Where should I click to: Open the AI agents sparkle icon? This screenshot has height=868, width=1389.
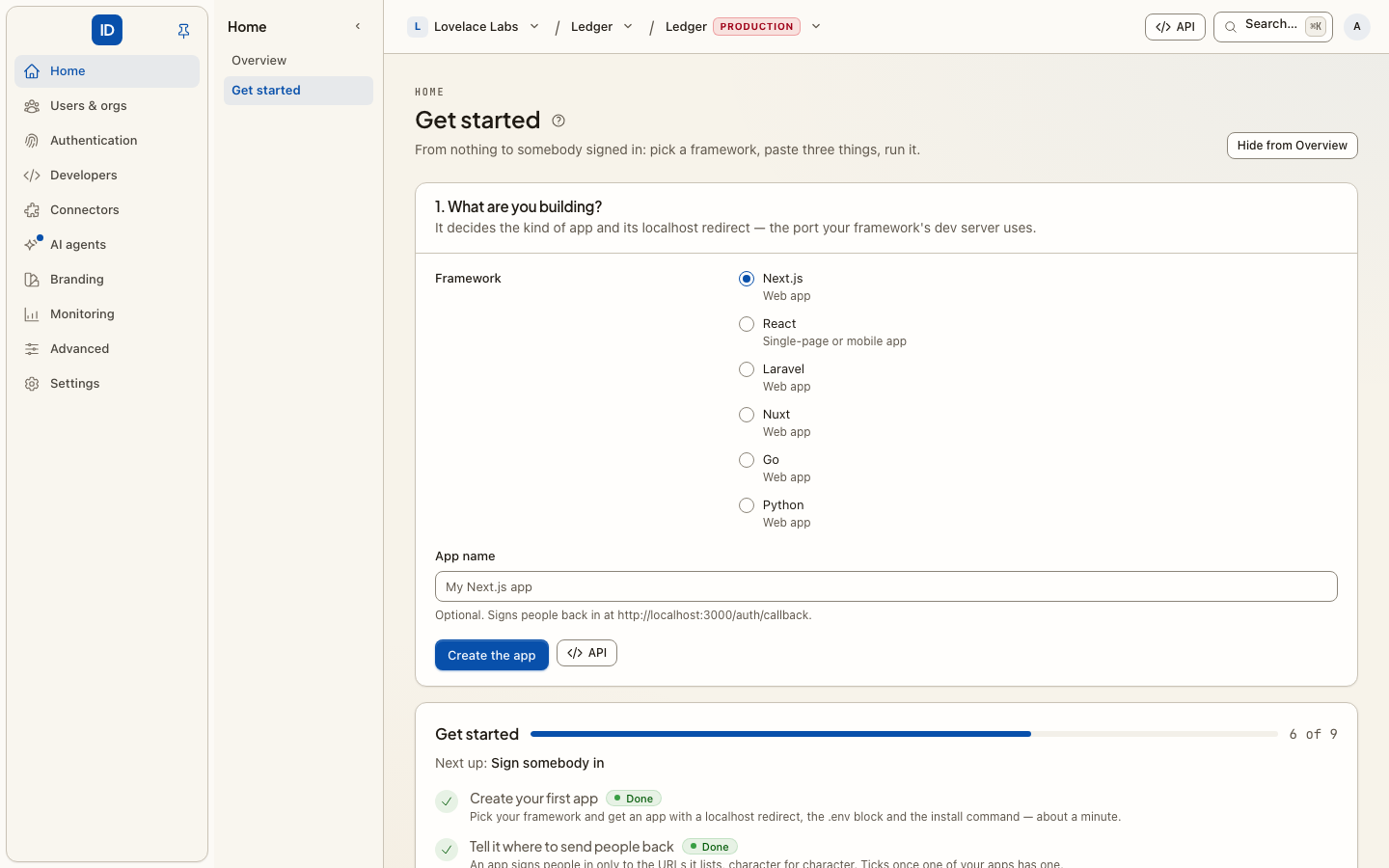click(32, 245)
